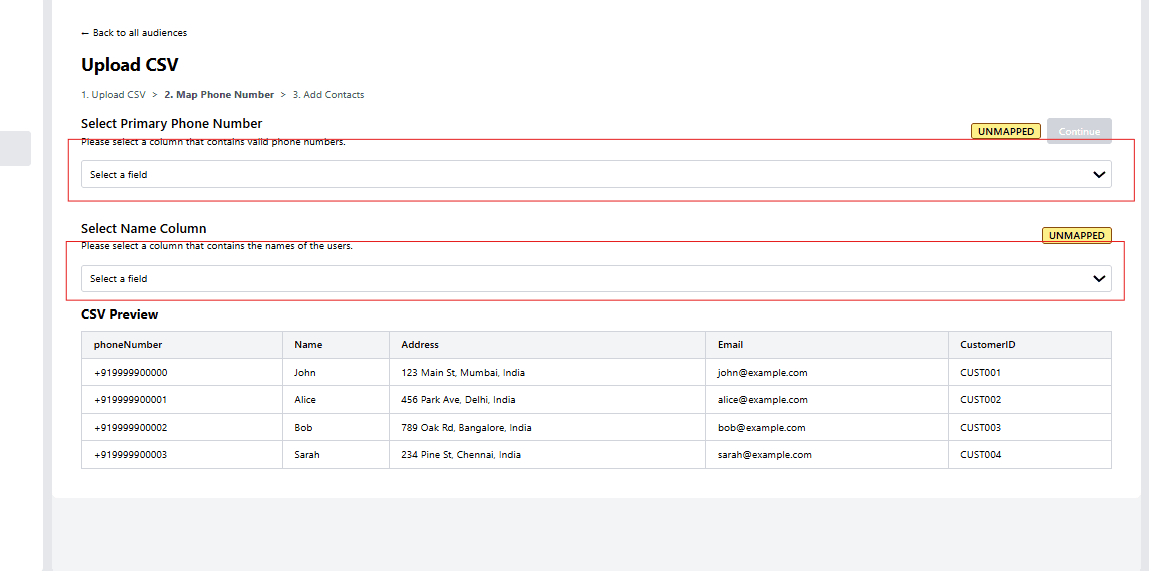Click the Address column header
Image resolution: width=1149 pixels, height=571 pixels.
420,345
